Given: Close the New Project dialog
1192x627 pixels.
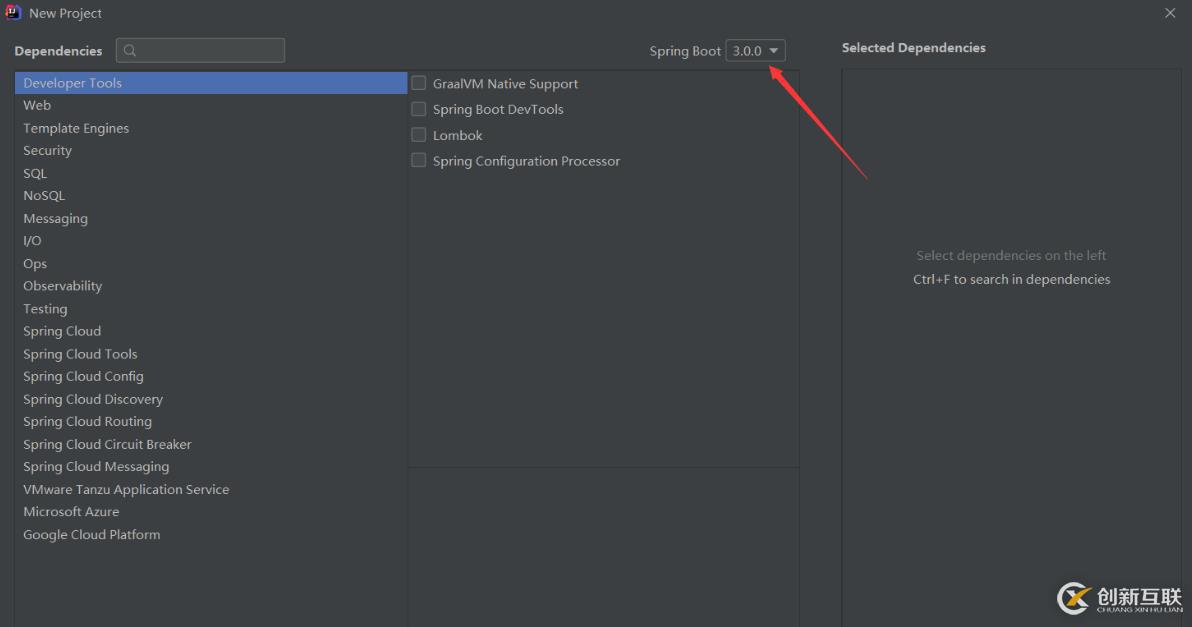Looking at the screenshot, I should tap(1170, 13).
